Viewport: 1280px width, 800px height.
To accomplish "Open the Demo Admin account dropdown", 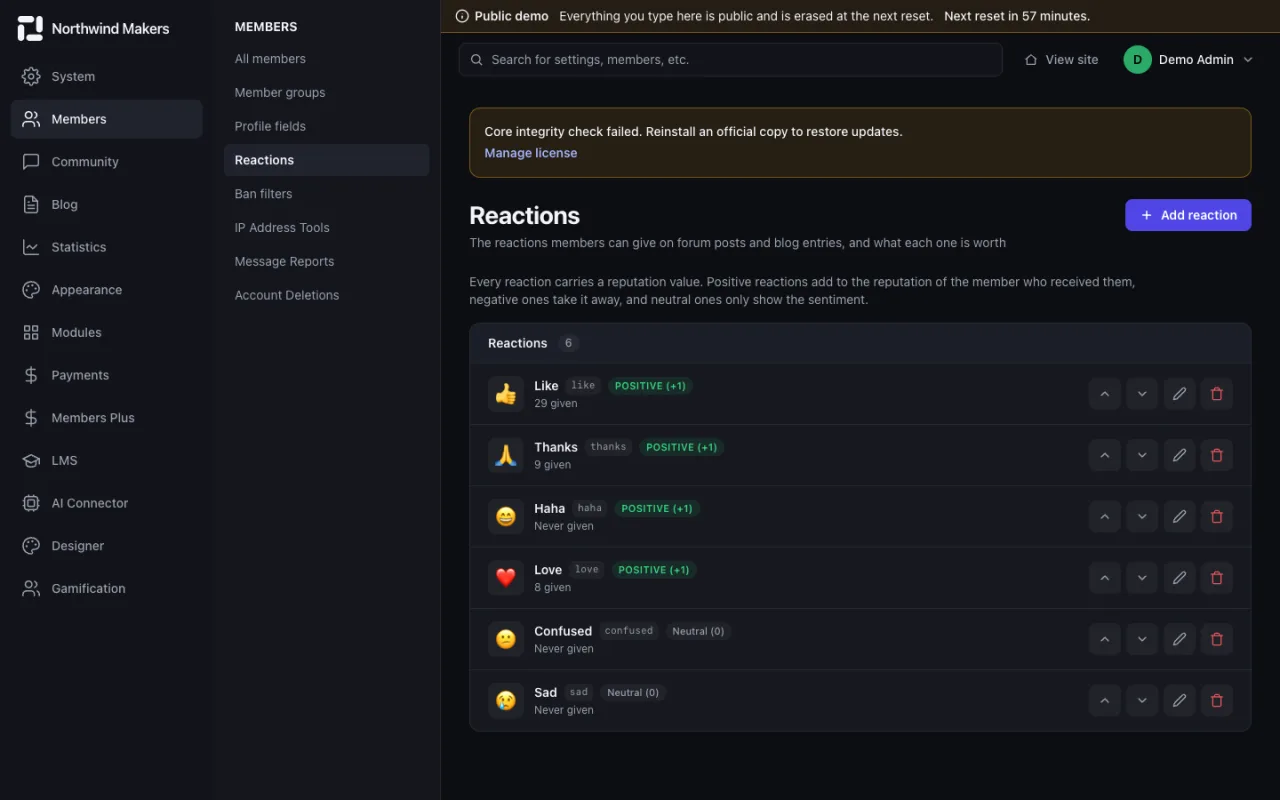I will [1189, 60].
